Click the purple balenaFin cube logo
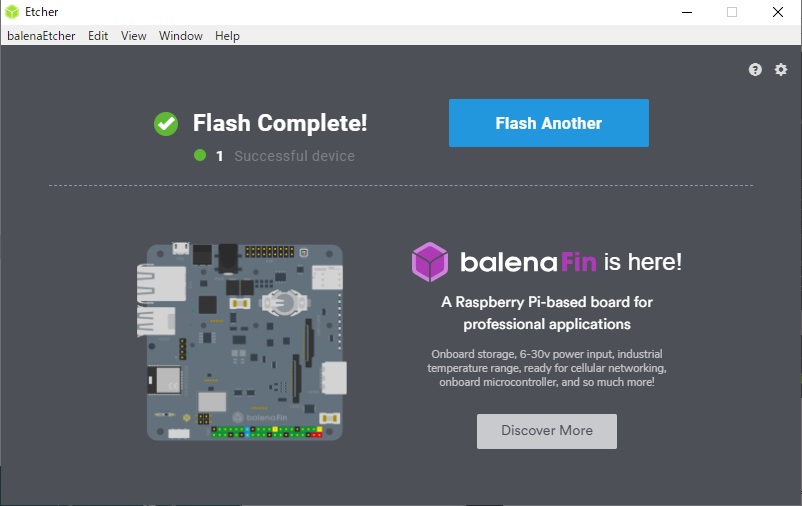This screenshot has height=506, width=802. pos(430,262)
